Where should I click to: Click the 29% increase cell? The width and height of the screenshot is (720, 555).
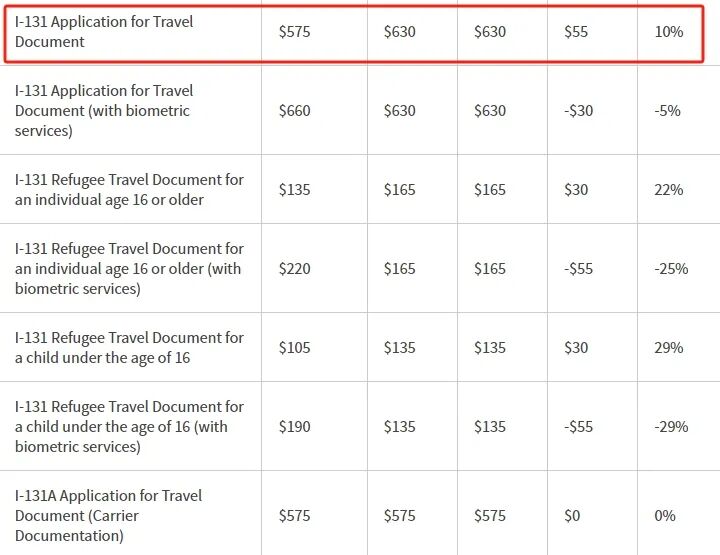tap(669, 348)
